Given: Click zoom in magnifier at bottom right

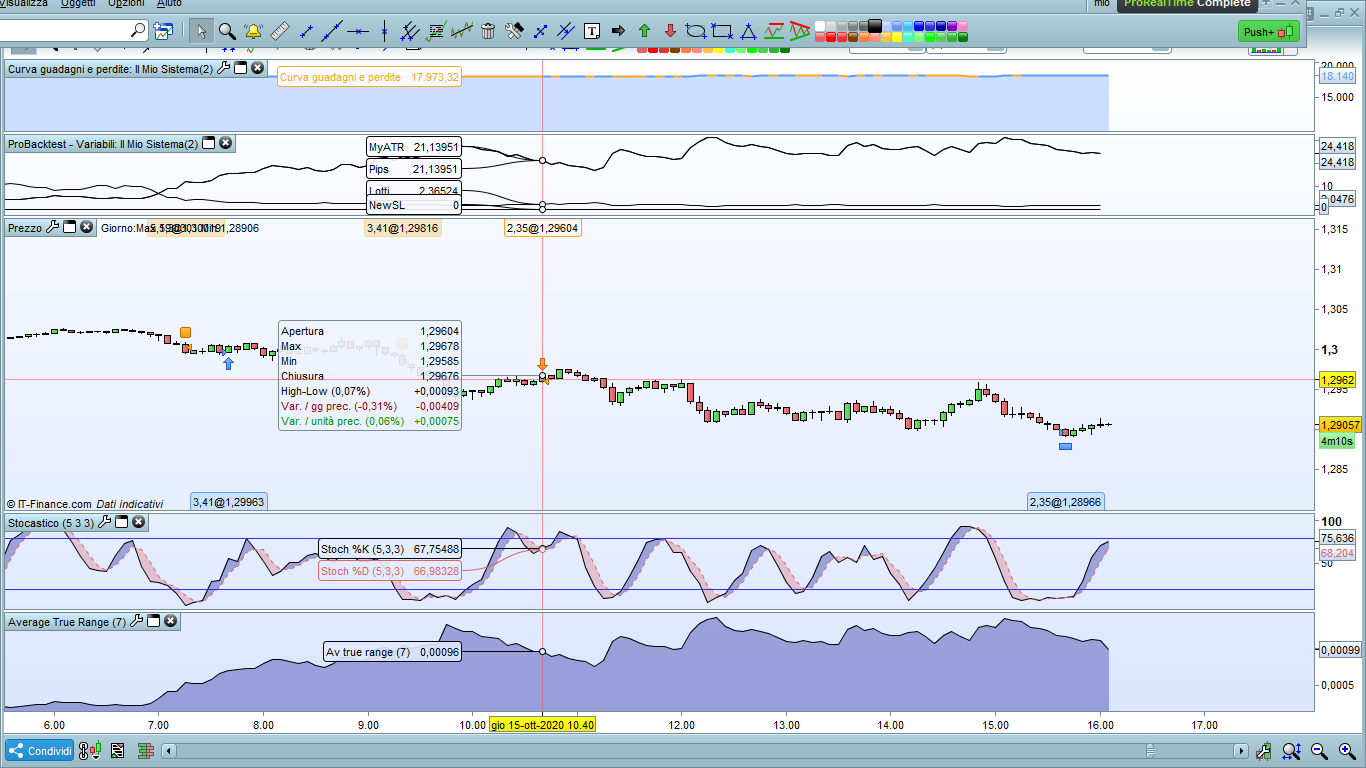Looking at the screenshot, I should tap(1347, 751).
